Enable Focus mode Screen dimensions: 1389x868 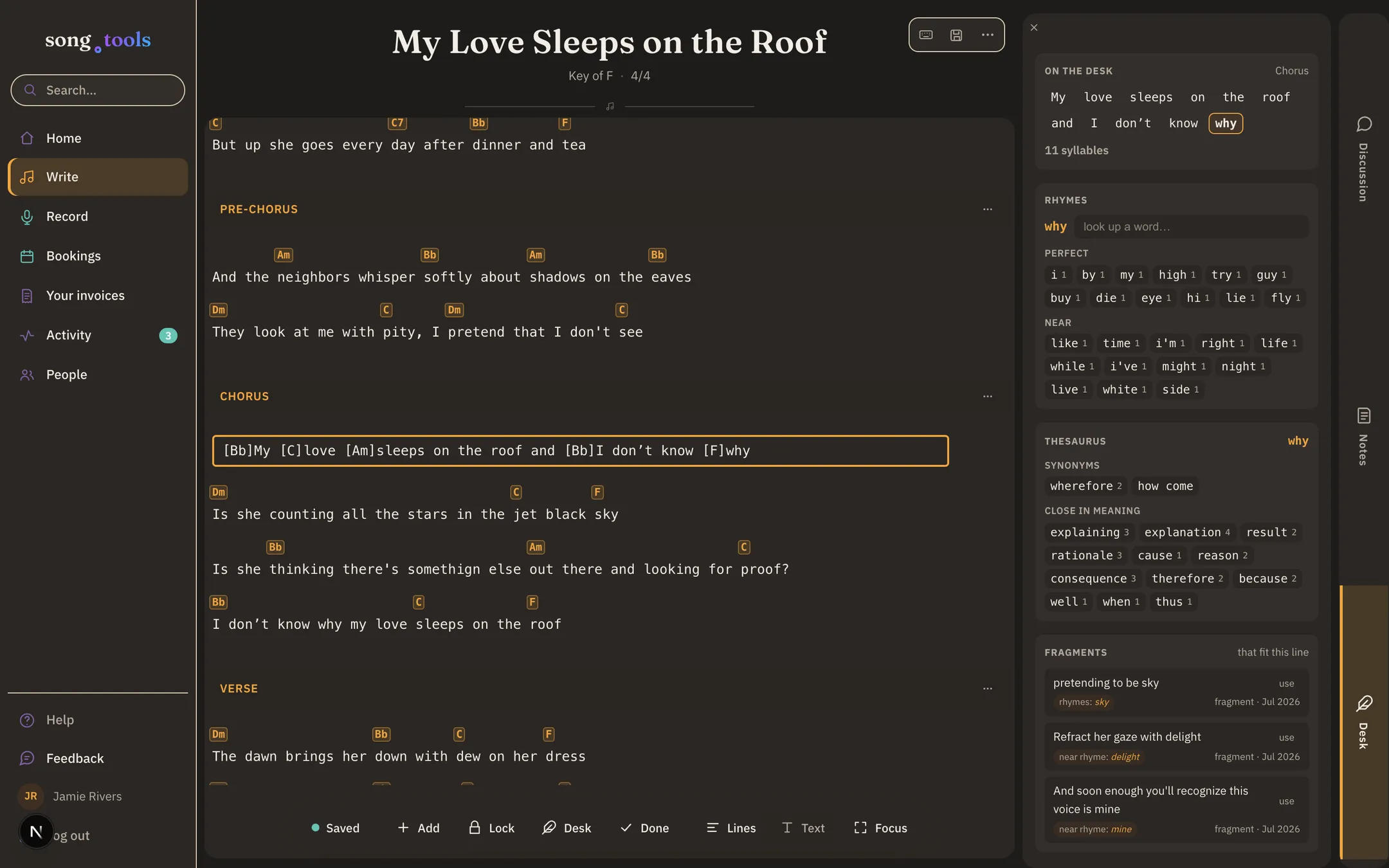tap(880, 828)
